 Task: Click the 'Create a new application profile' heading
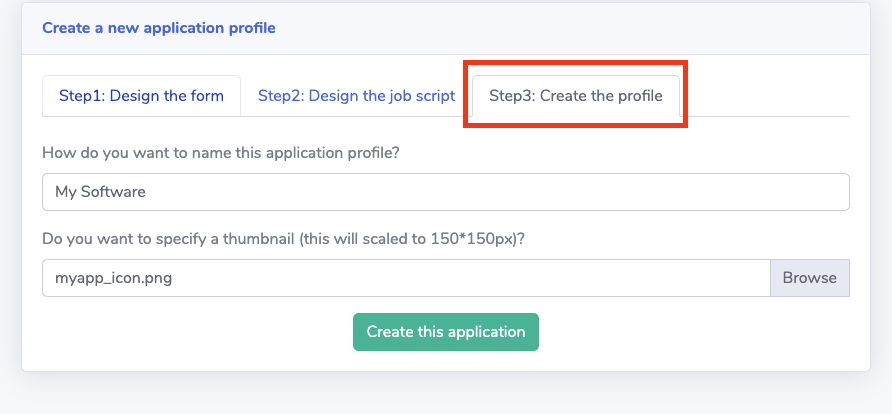[x=159, y=28]
